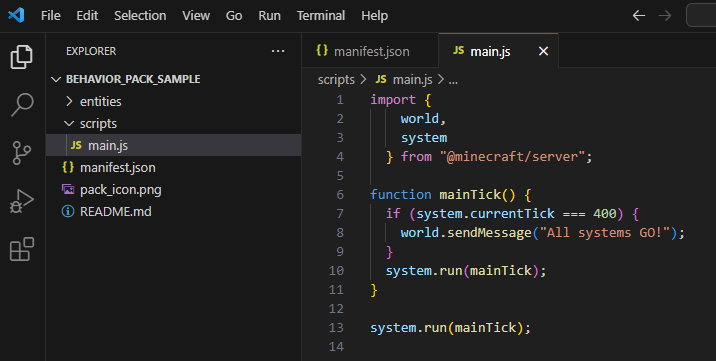This screenshot has height=361, width=716.
Task: Open the Terminal menu
Action: pyautogui.click(x=321, y=16)
